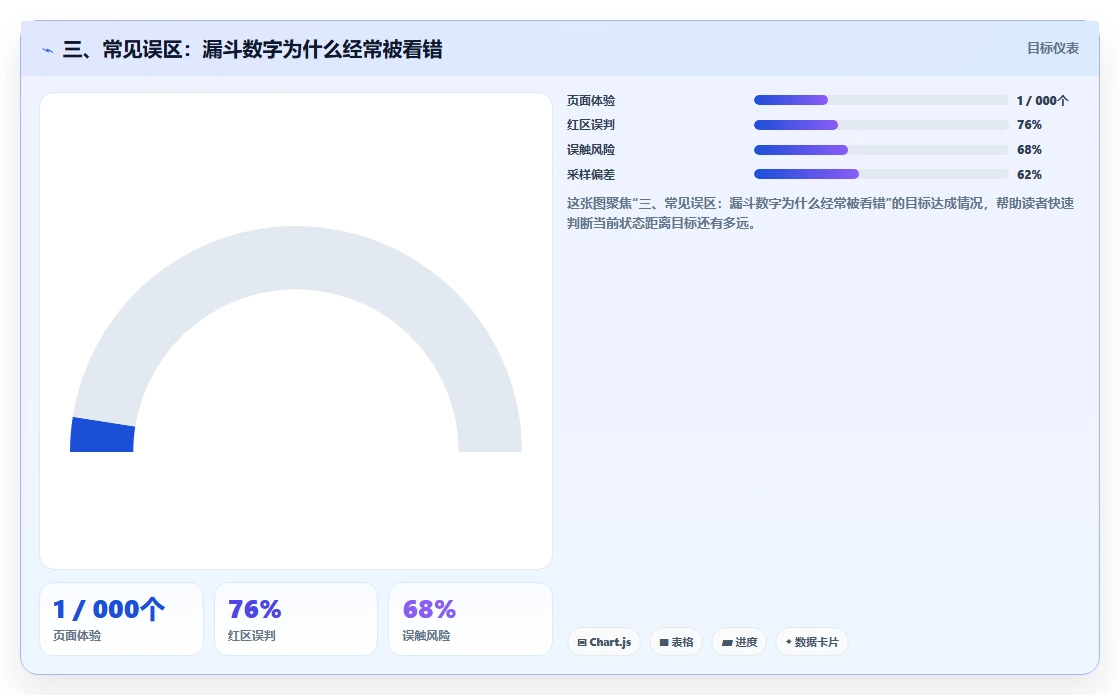Click the 68% value in progress list
The width and height of the screenshot is (1120, 695).
(1029, 150)
